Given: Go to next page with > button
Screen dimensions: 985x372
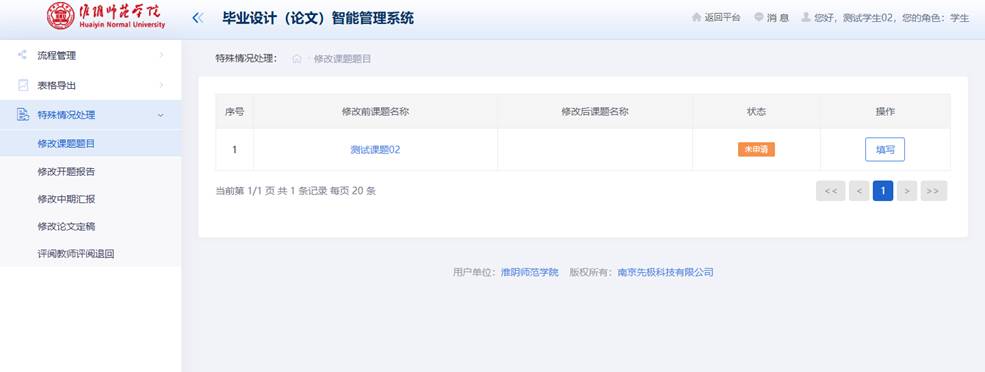Looking at the screenshot, I should (x=907, y=191).
